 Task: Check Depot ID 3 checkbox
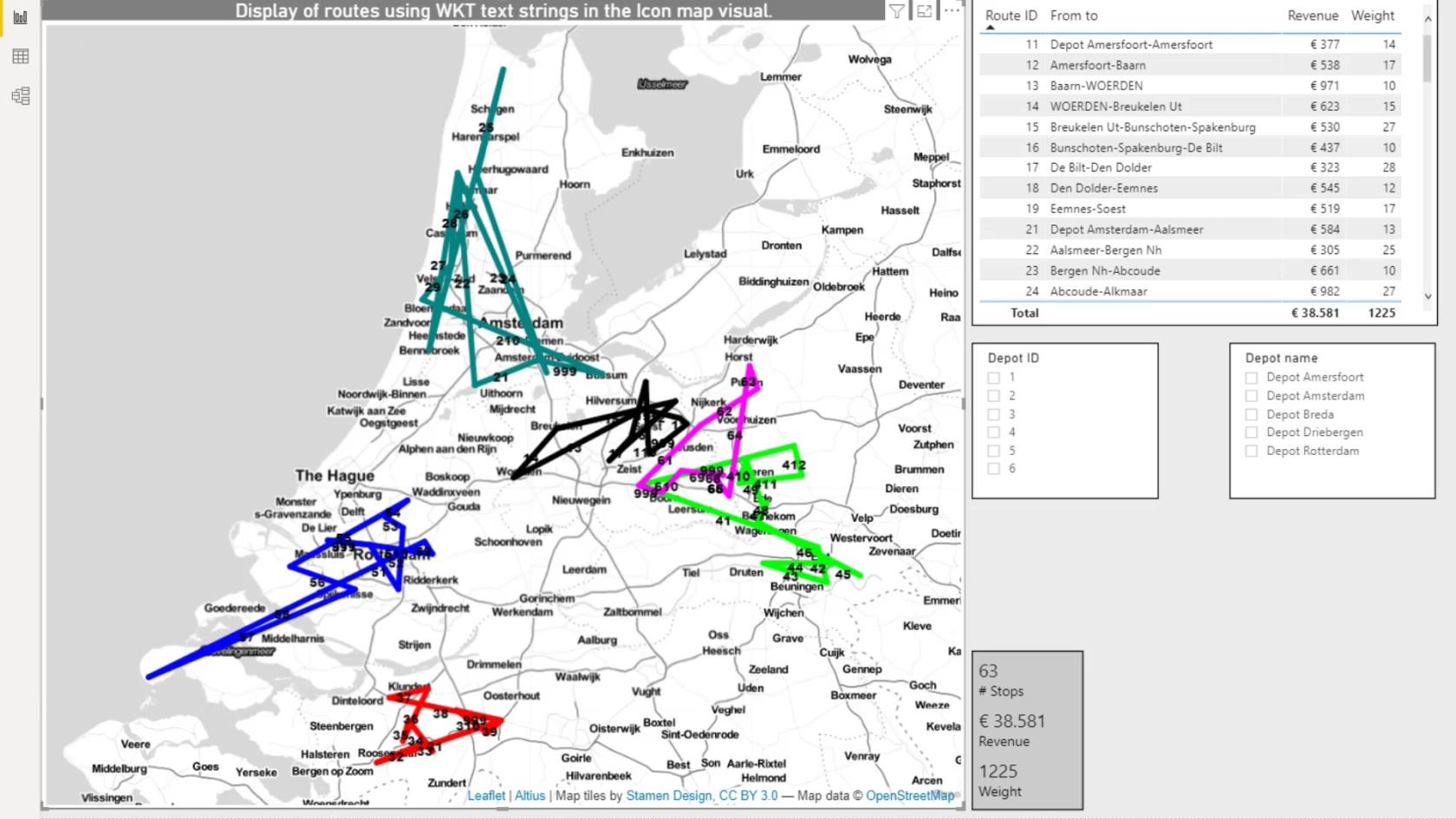coord(994,414)
